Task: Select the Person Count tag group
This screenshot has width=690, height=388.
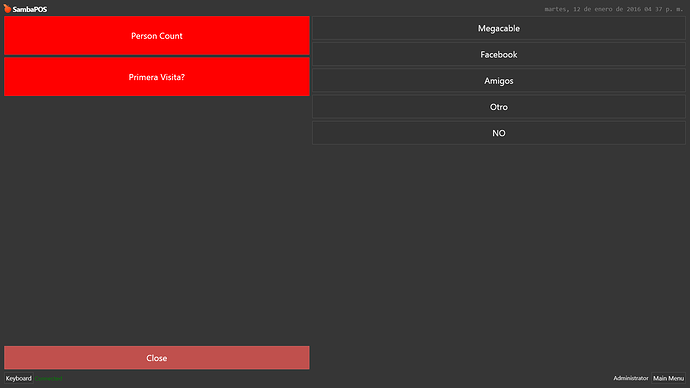Action: [x=157, y=36]
